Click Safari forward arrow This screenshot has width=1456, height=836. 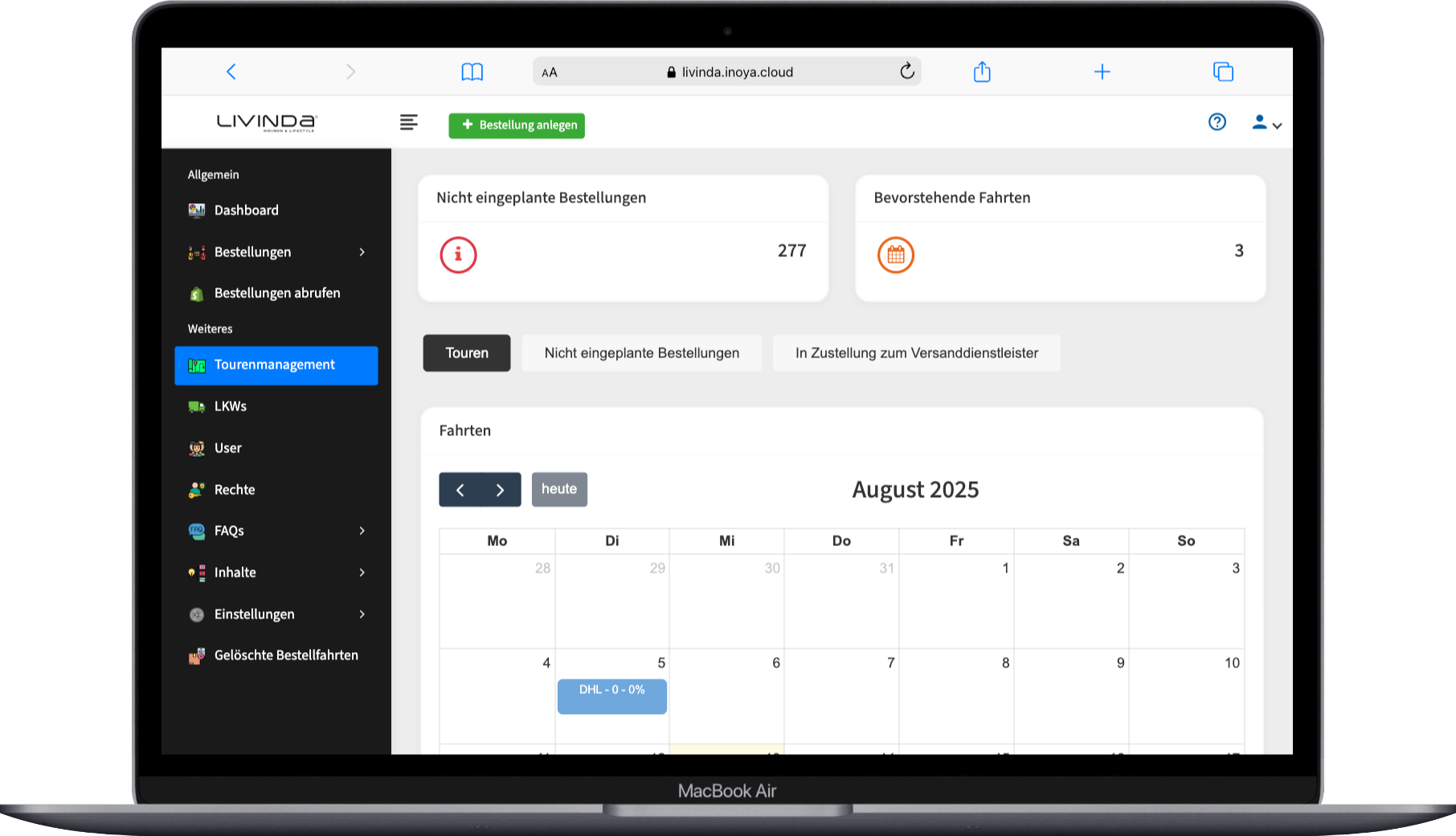point(350,71)
